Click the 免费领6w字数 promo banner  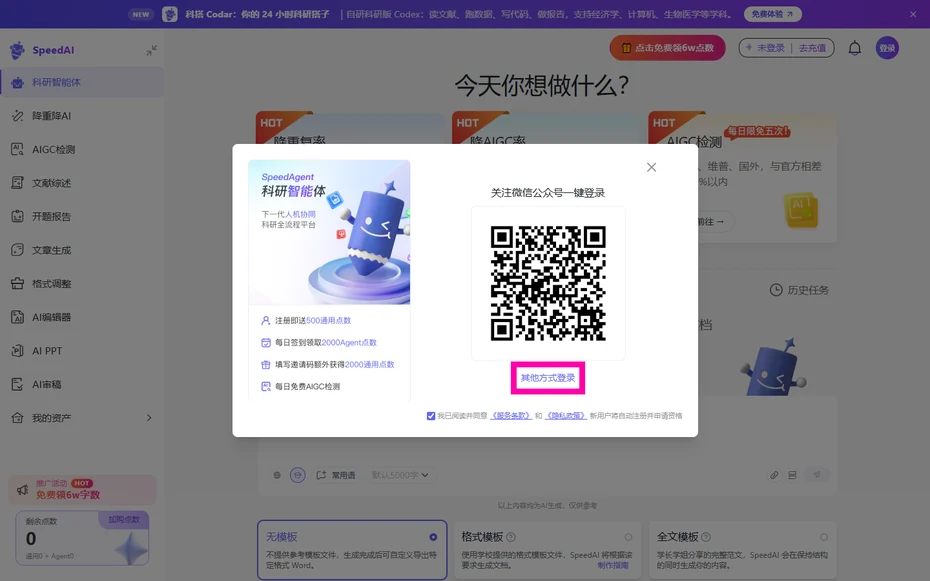pyautogui.click(x=82, y=490)
